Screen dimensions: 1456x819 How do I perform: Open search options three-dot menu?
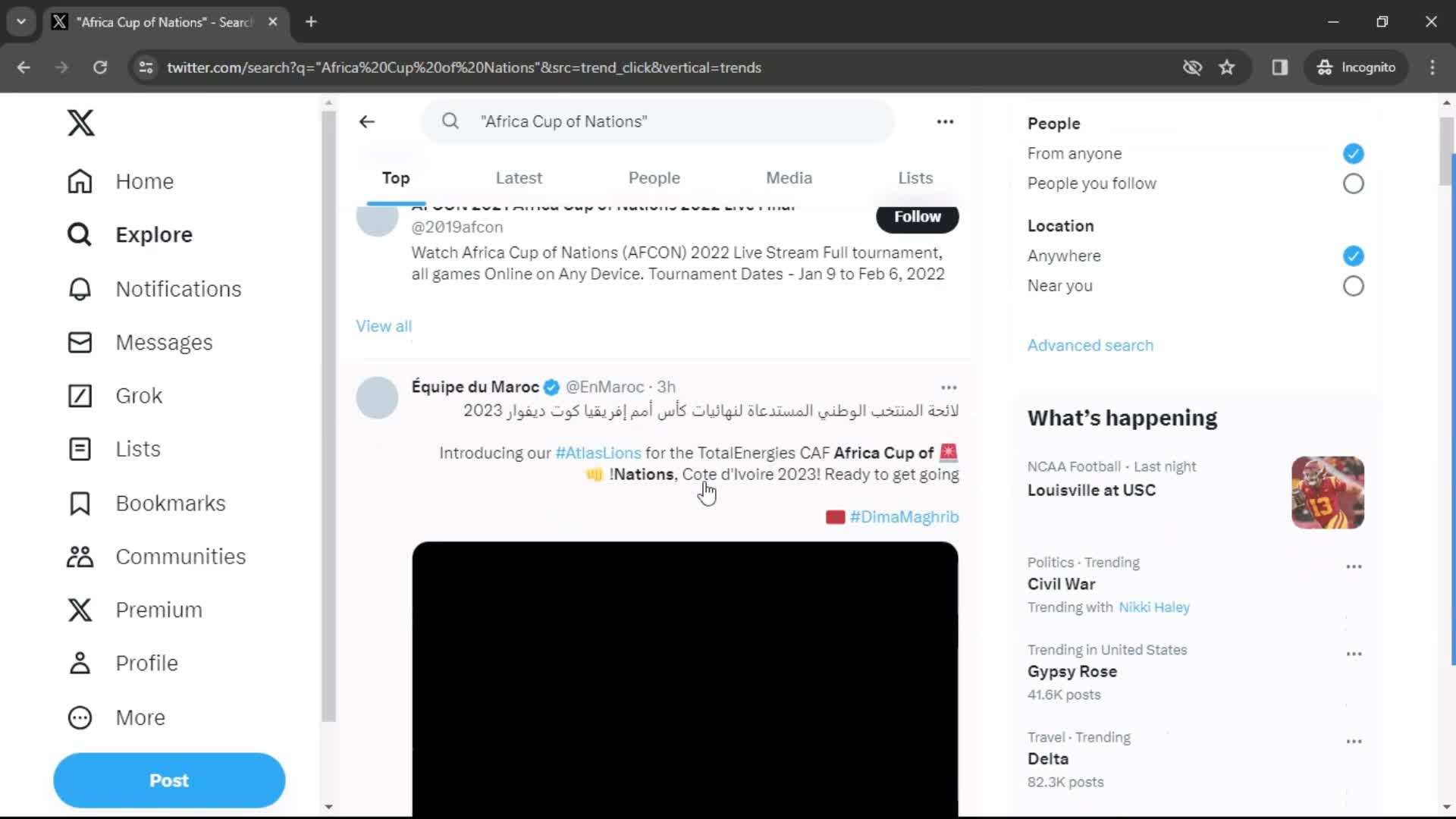click(x=945, y=121)
